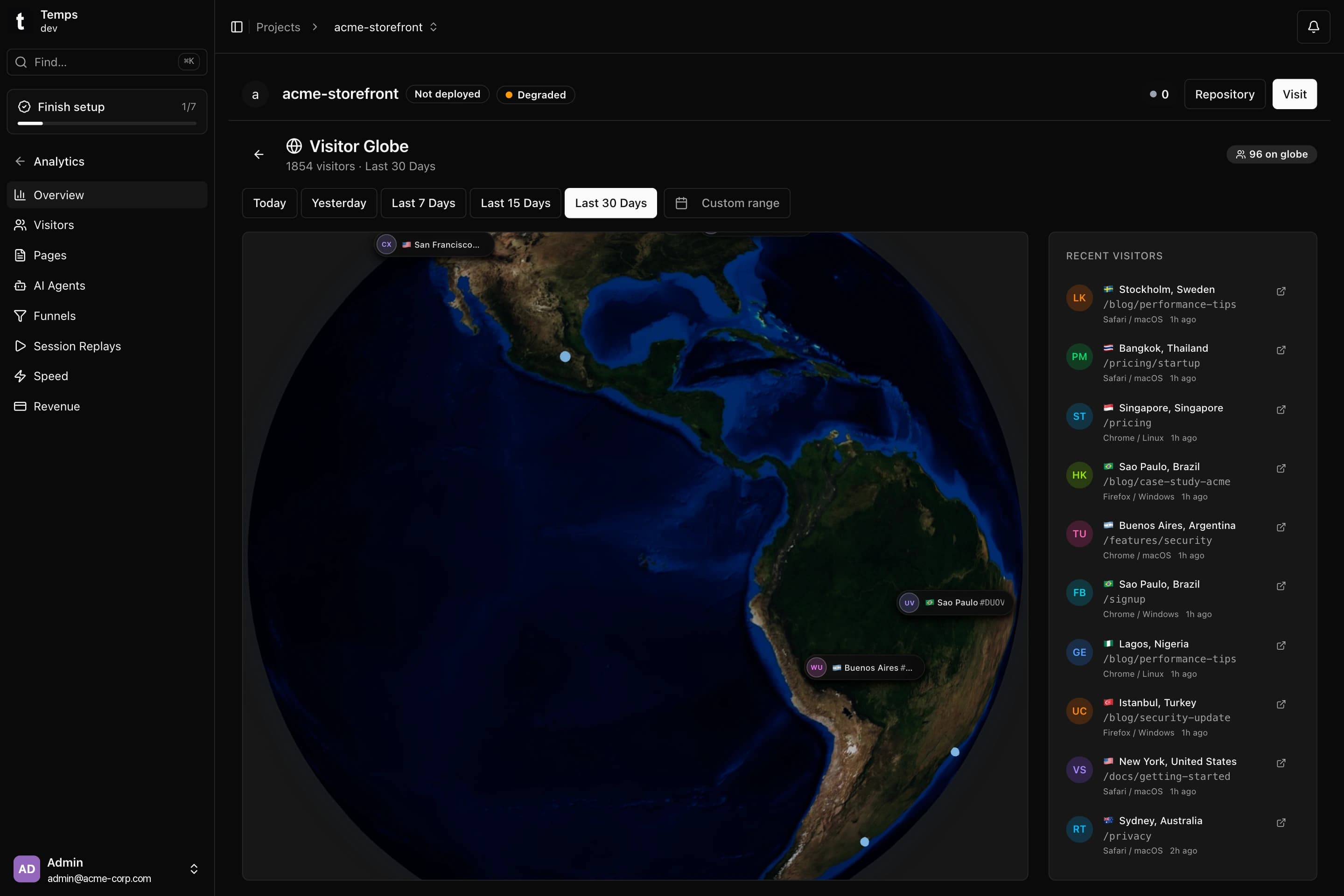Click the LK visitor avatar
The height and width of the screenshot is (896, 1344).
click(1079, 298)
